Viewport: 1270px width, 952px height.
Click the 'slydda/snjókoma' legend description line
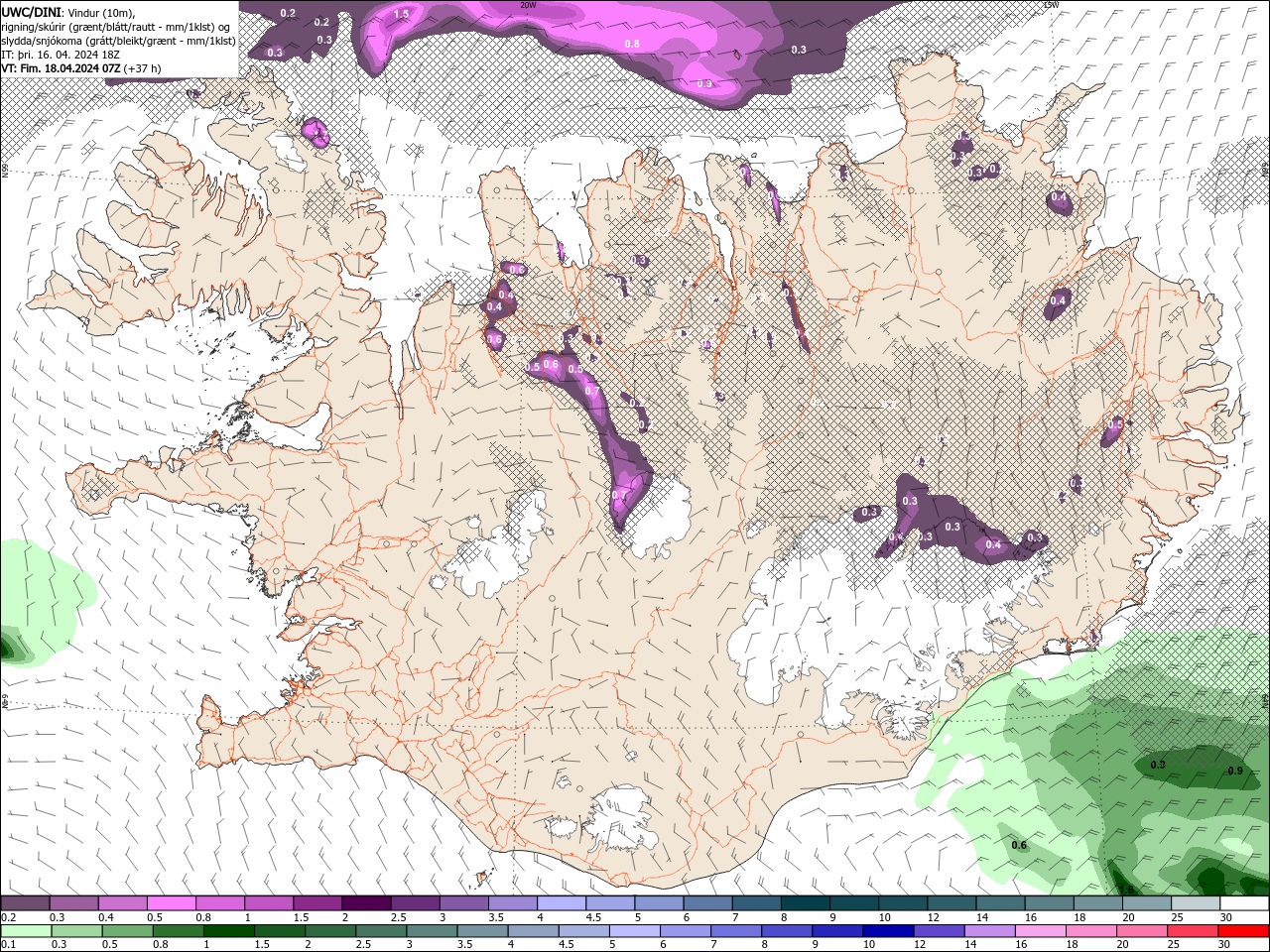[118, 41]
